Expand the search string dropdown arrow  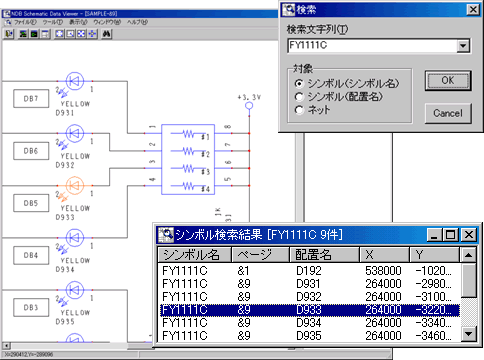click(x=463, y=46)
